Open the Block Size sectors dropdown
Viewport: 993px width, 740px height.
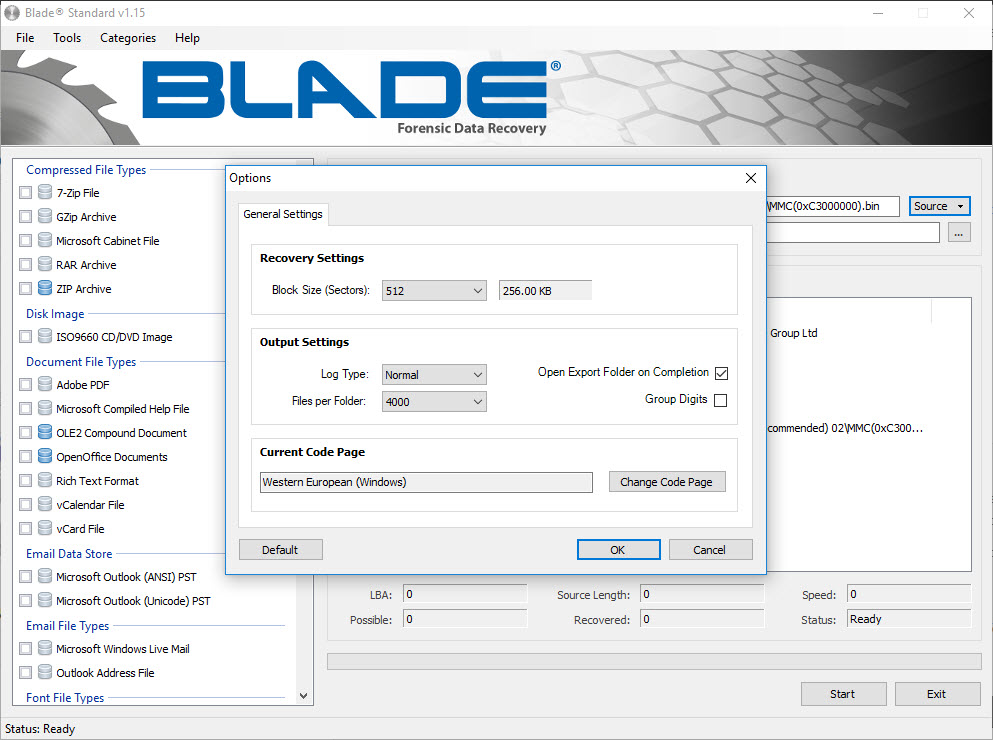[x=434, y=290]
